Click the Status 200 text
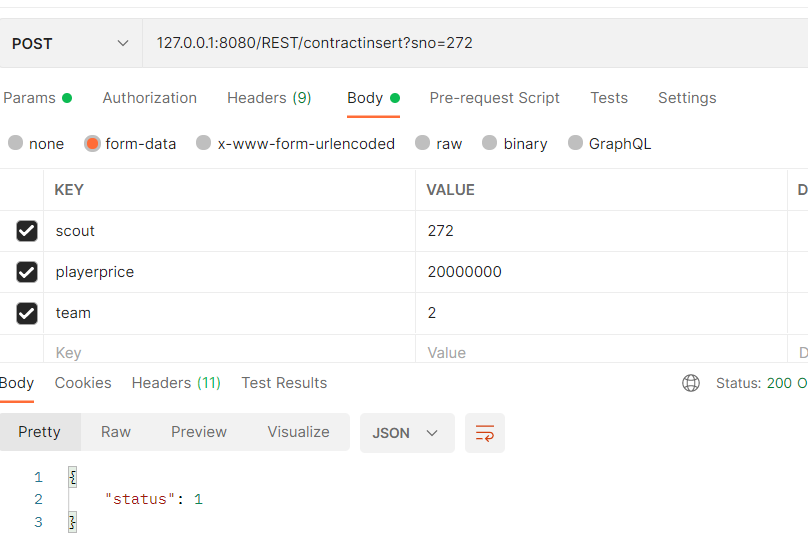Image resolution: width=808 pixels, height=558 pixels. click(762, 383)
